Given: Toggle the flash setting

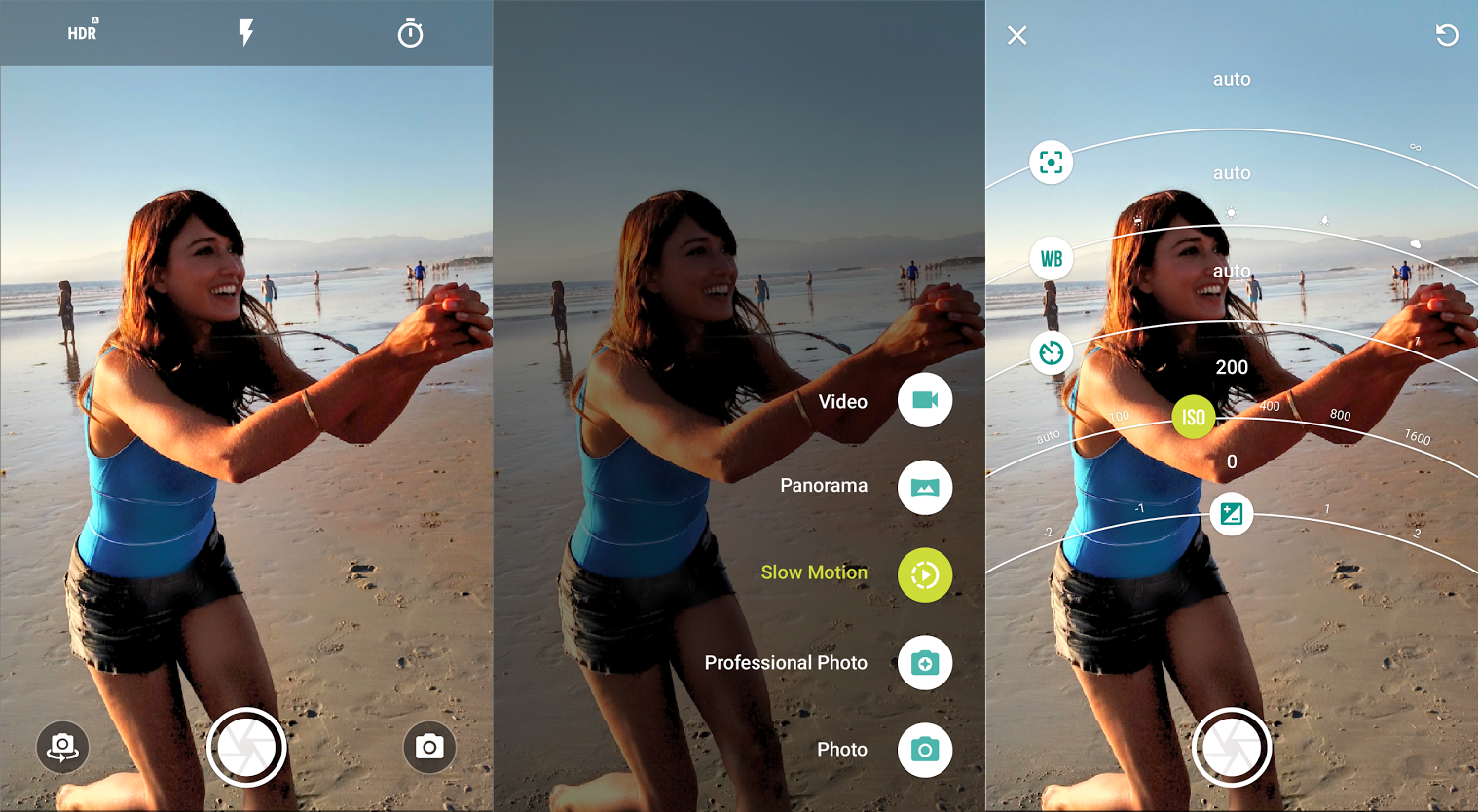Looking at the screenshot, I should coord(246,33).
